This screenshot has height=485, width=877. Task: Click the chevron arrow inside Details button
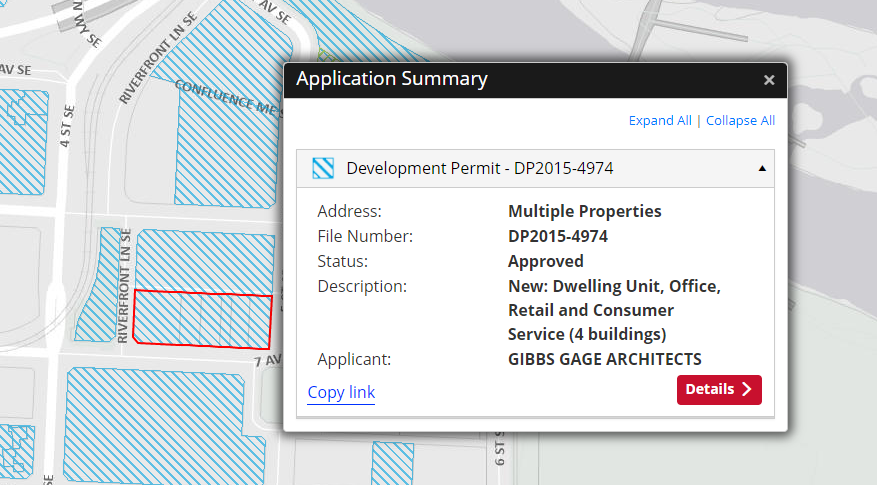click(747, 389)
